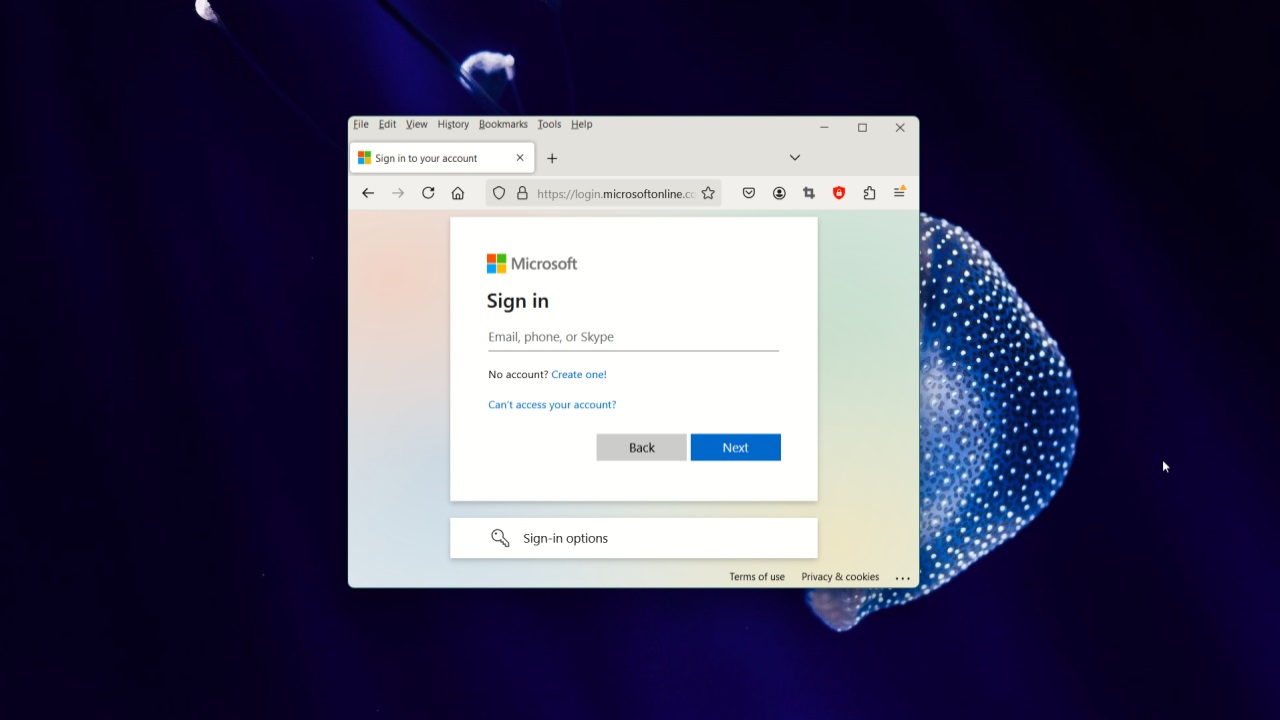Expand the ellipsis options on the sign-in page
The image size is (1280, 720).
pos(902,577)
